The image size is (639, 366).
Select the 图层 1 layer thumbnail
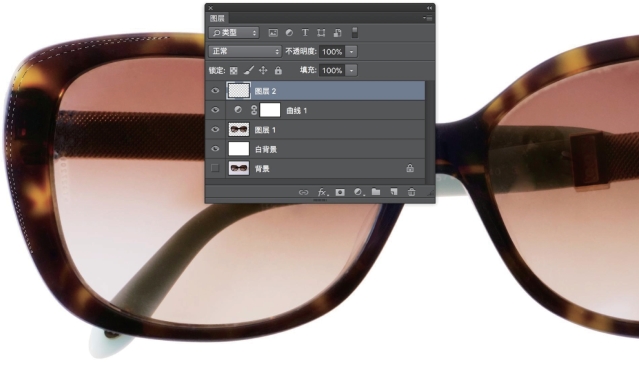pyautogui.click(x=238, y=130)
